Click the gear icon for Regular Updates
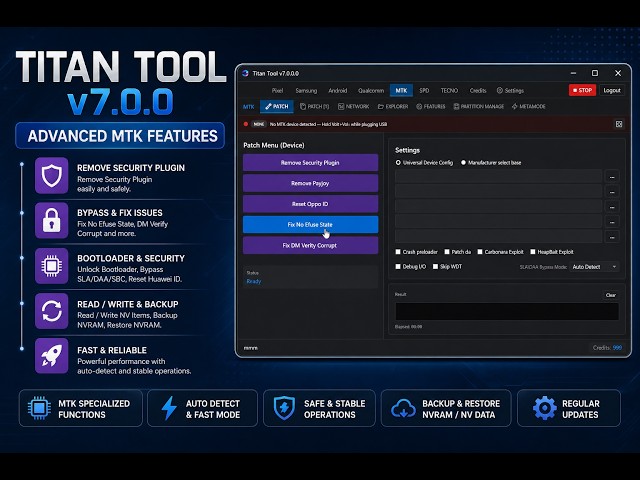Viewport: 640px width, 480px height. [x=544, y=408]
